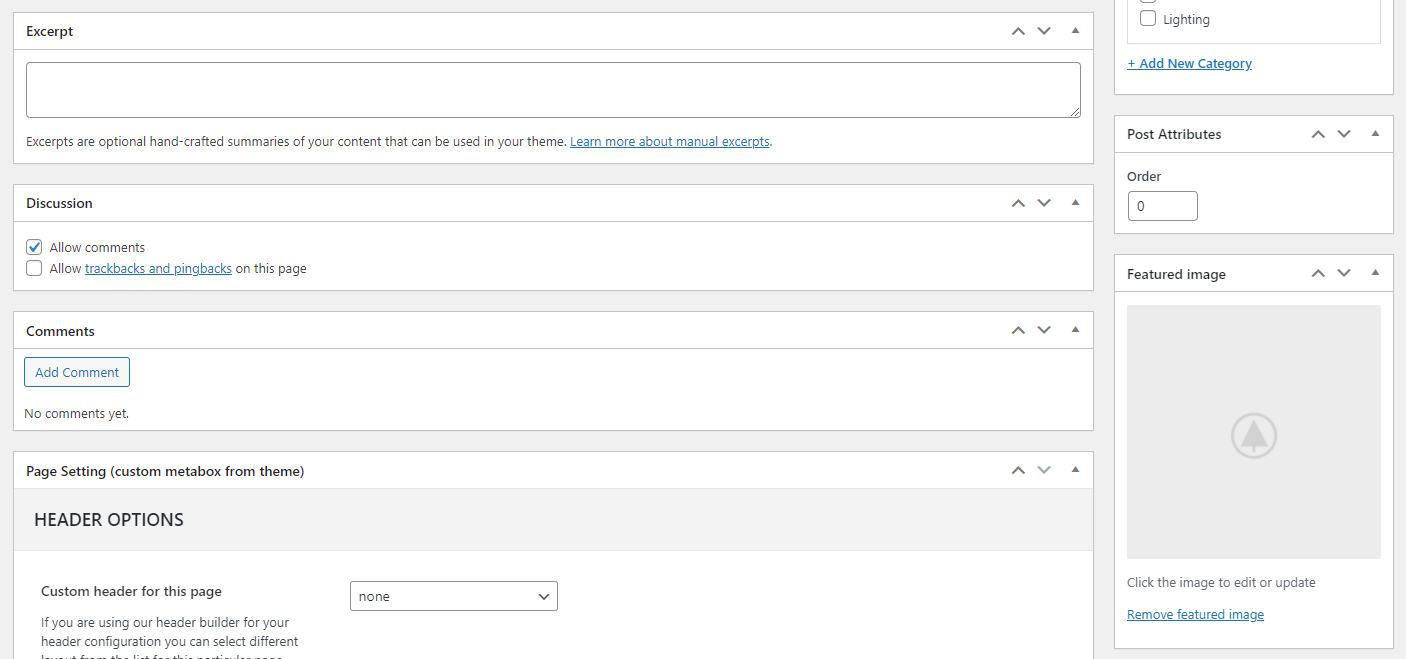Move the Discussion panel down
This screenshot has width=1406, height=659.
[x=1044, y=203]
